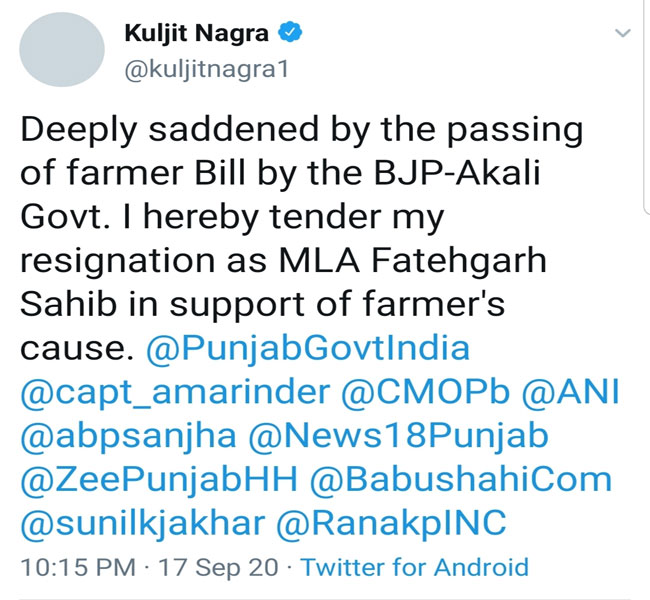Open the @CMOPb mention
This screenshot has width=650, height=600.
(425, 391)
